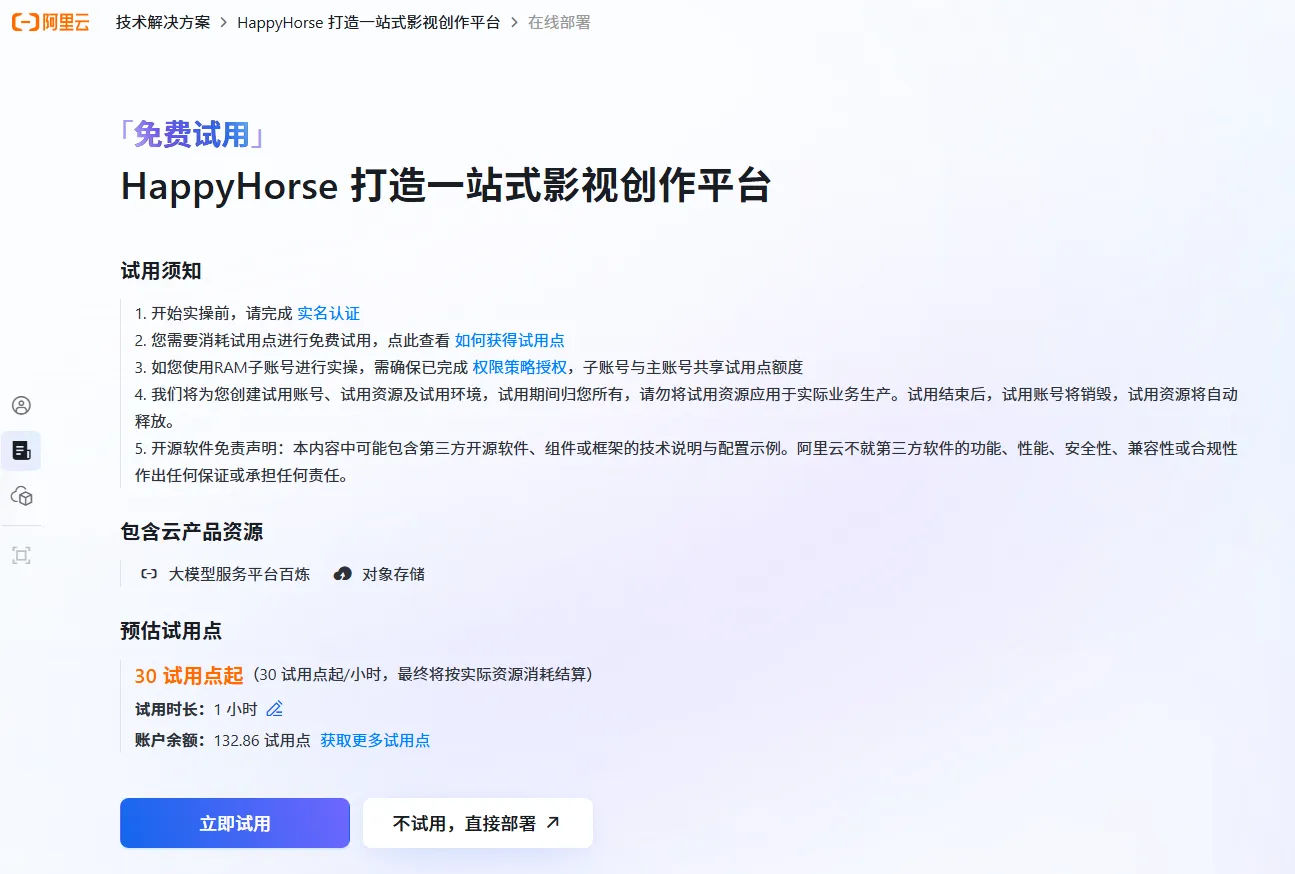Screen dimensions: 1295x874
Task: Click the 大模型服务平台百炼 label
Action: [239, 574]
